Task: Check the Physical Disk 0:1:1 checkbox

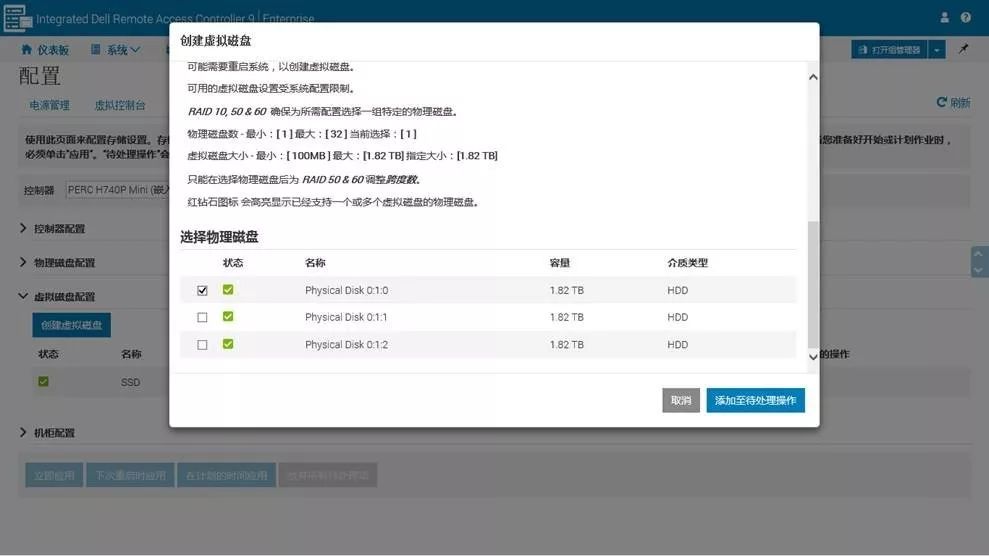Action: click(202, 317)
